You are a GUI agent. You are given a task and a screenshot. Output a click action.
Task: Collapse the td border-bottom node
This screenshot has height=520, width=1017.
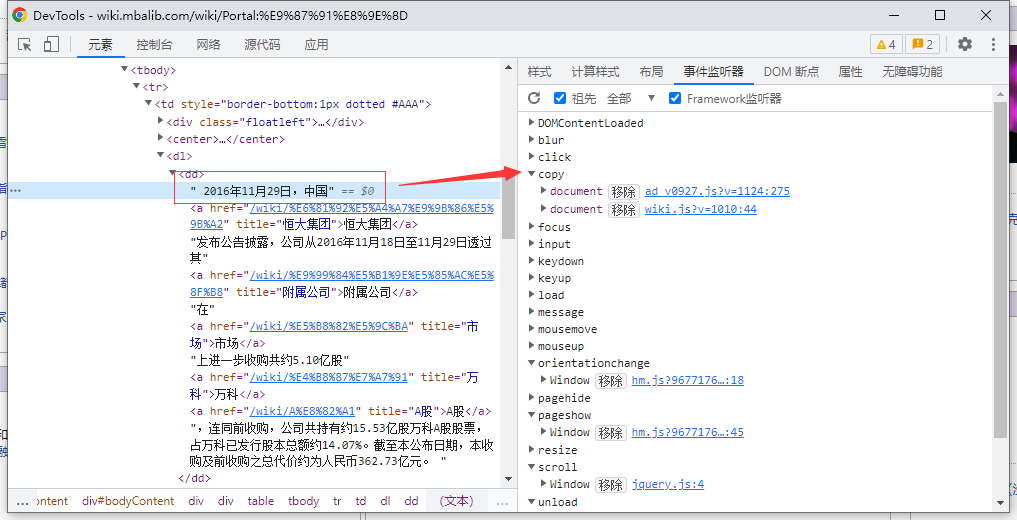click(x=149, y=103)
